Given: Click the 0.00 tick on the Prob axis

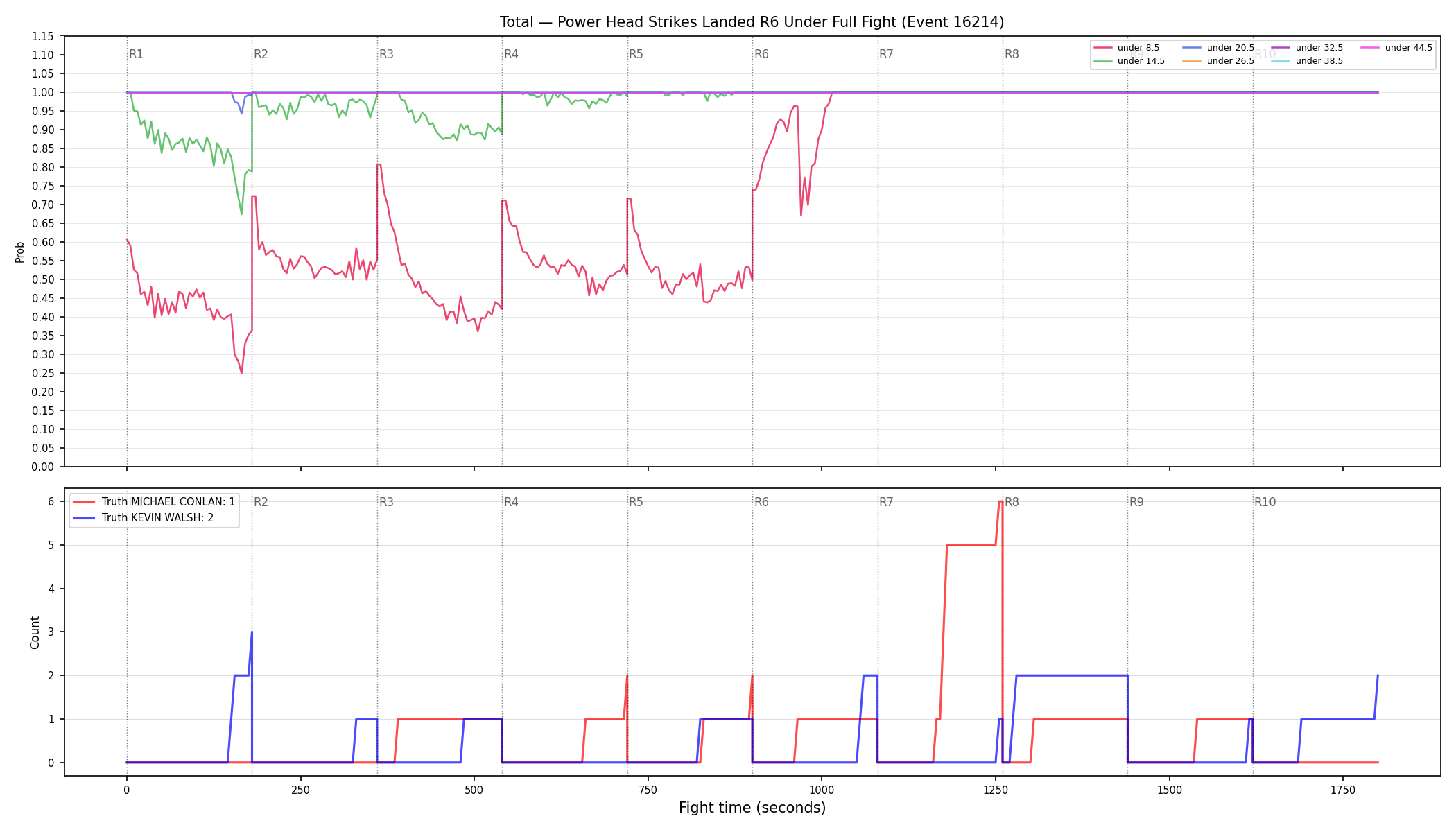Looking at the screenshot, I should point(43,467).
